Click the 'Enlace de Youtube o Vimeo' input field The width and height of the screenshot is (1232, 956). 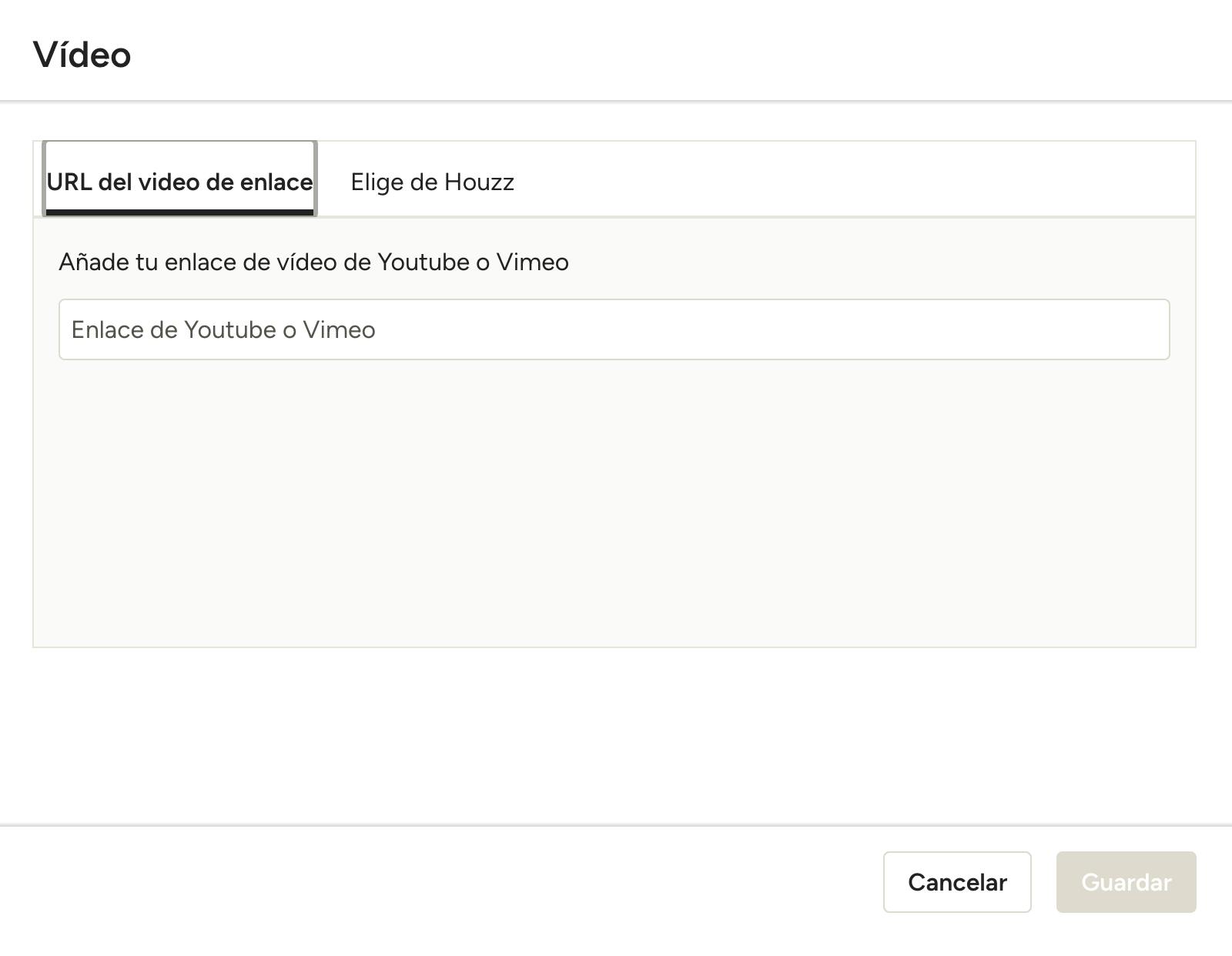click(x=614, y=329)
